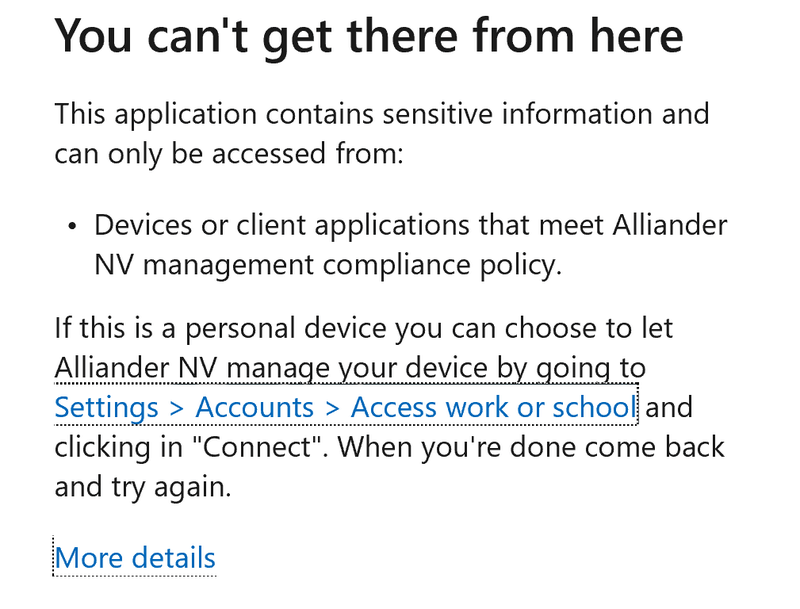
Task: Click "can only be accessed from:" text
Action: point(228,154)
